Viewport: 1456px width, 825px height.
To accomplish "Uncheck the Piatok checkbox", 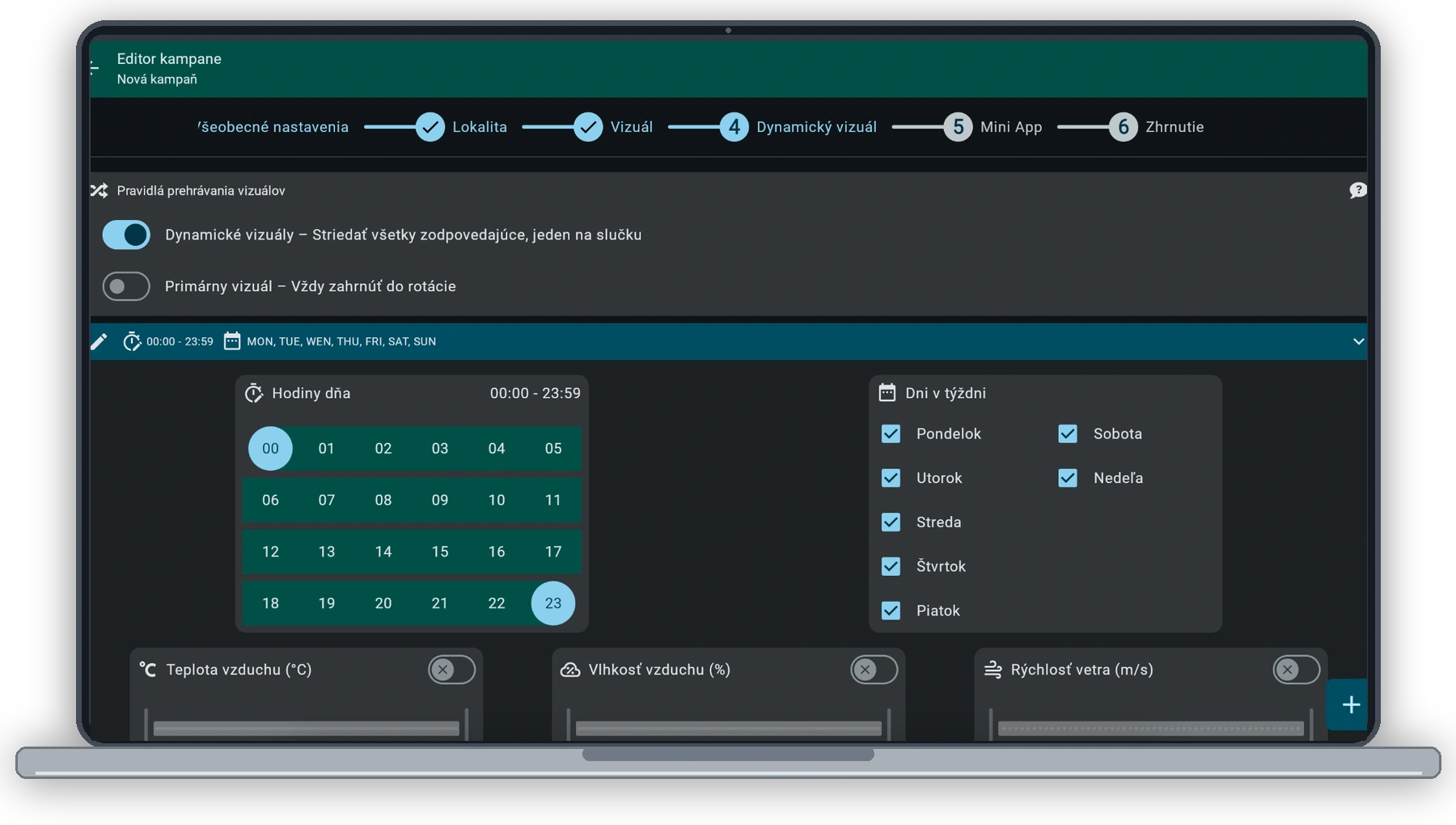I will pos(891,611).
